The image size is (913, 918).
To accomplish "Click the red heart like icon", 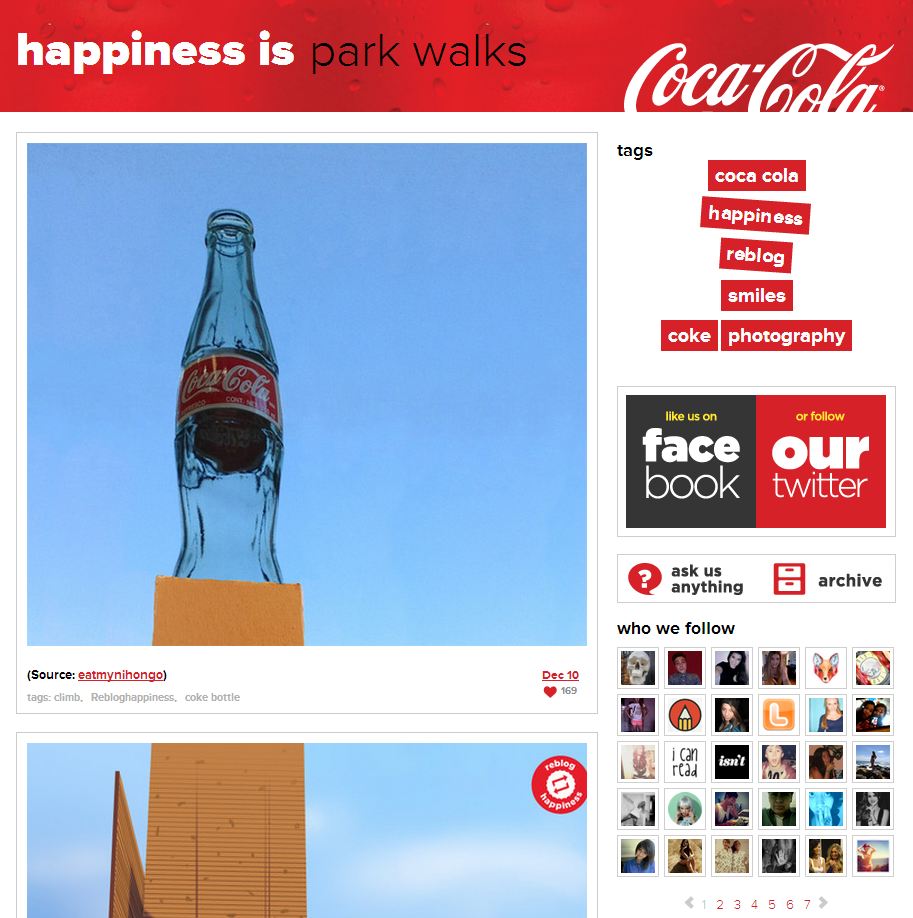I will (x=550, y=691).
